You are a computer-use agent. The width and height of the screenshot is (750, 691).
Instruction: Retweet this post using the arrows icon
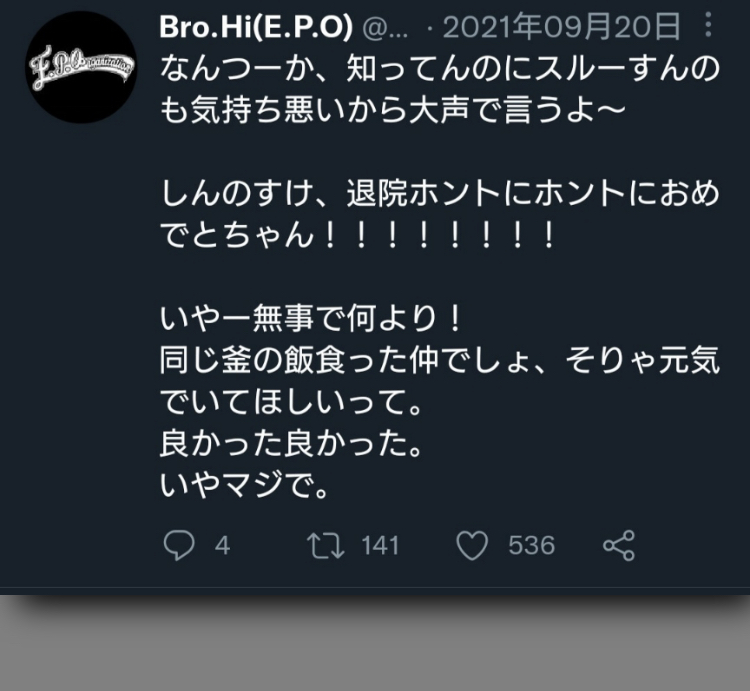pyautogui.click(x=325, y=546)
